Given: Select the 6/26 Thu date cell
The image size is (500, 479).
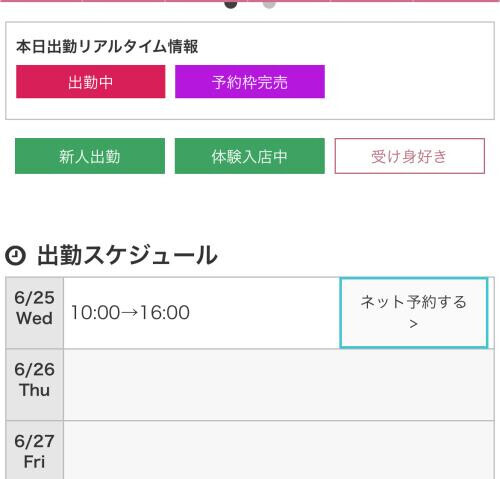Looking at the screenshot, I should [35, 385].
